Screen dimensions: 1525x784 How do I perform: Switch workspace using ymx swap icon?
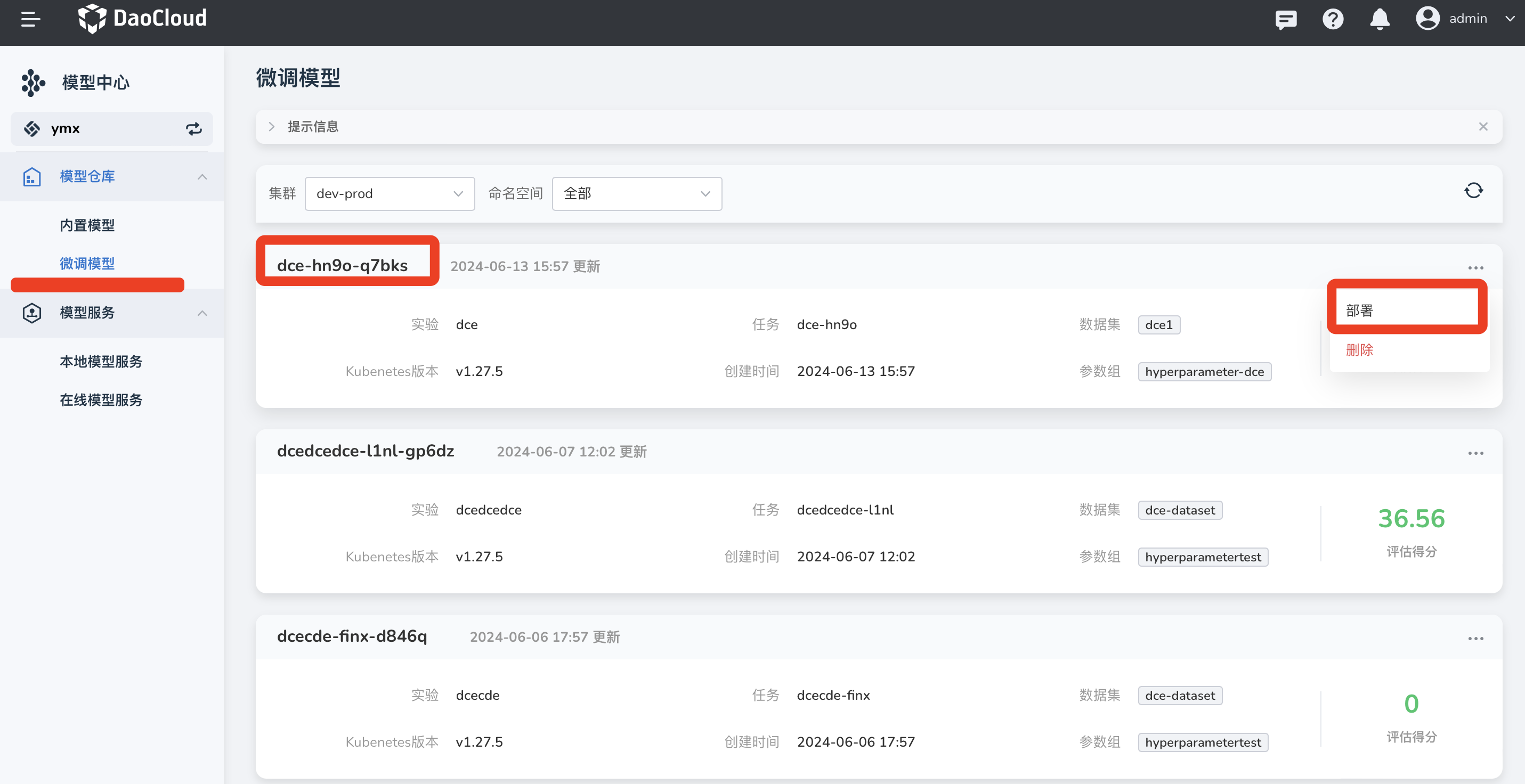[193, 128]
